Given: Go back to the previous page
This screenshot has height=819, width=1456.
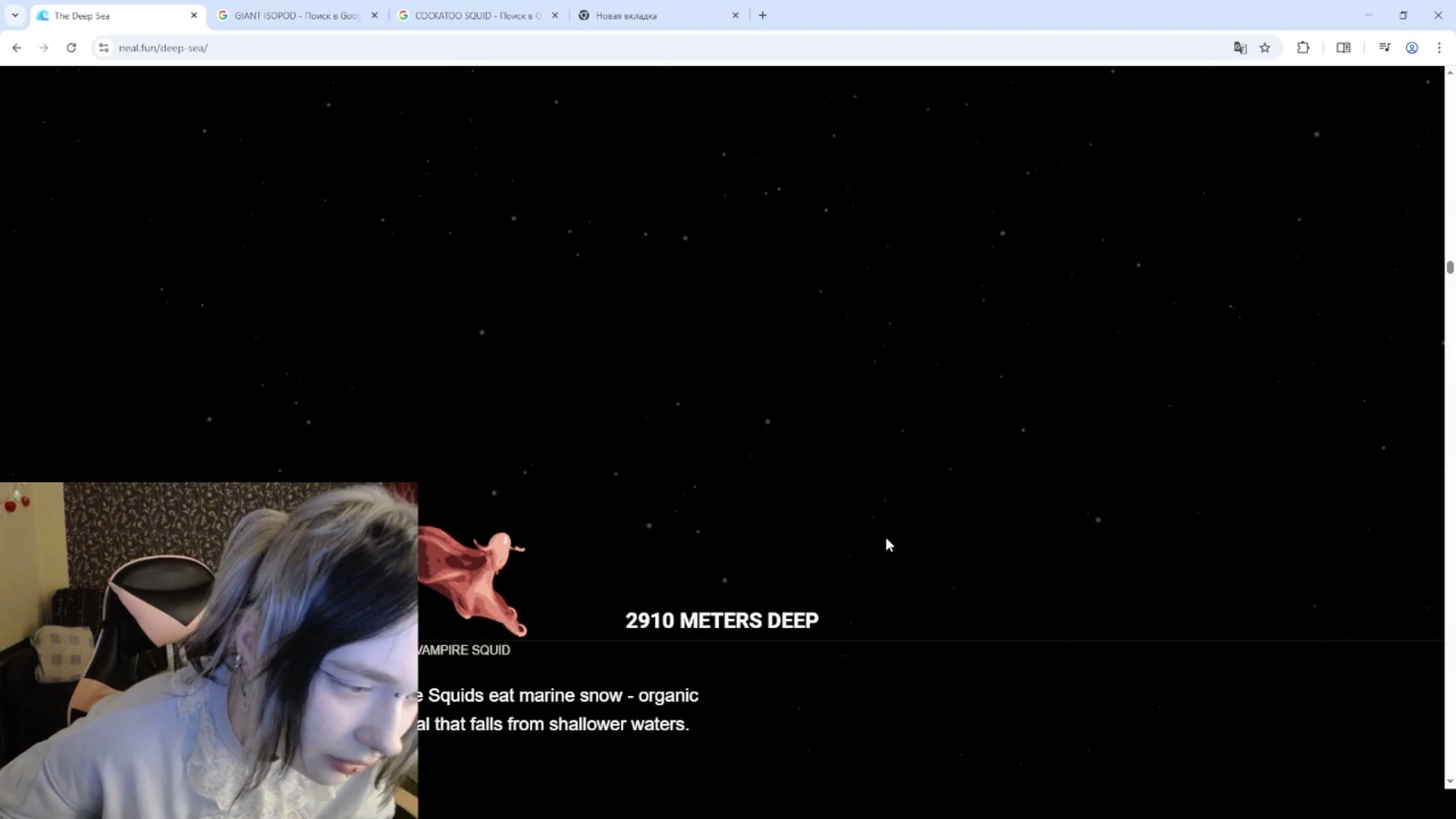Looking at the screenshot, I should (17, 48).
